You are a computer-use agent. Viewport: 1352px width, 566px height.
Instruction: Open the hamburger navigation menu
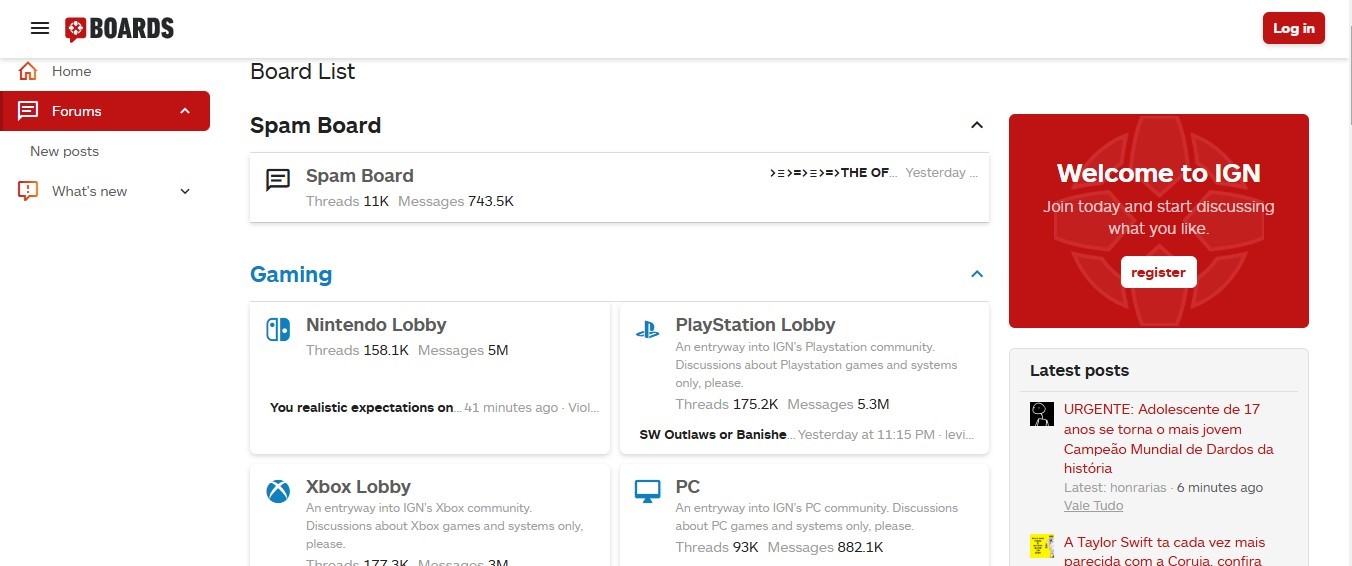point(40,28)
